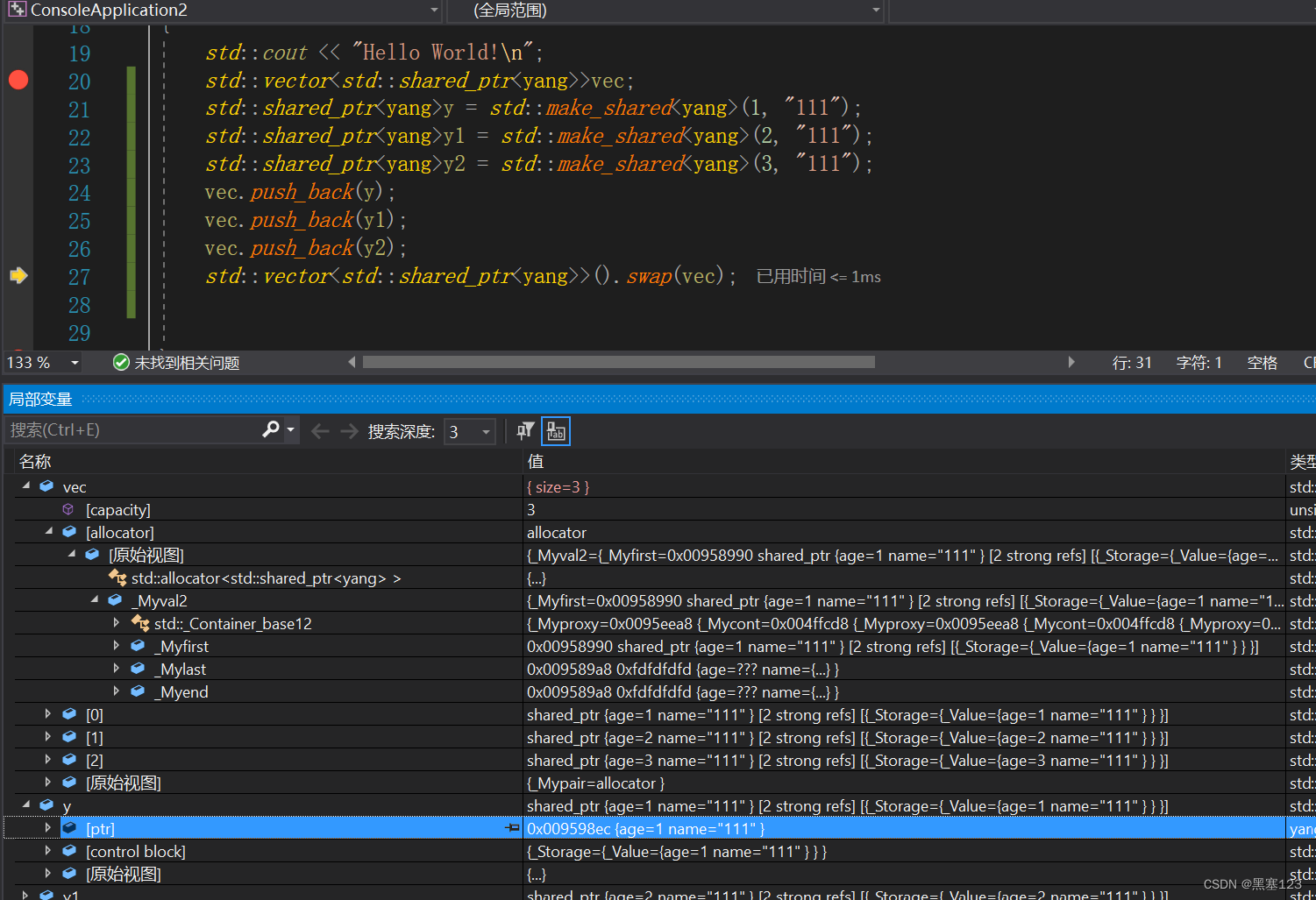The image size is (1316, 900).
Task: Click the 搜索(Ctrl+E) search field
Action: pyautogui.click(x=134, y=430)
